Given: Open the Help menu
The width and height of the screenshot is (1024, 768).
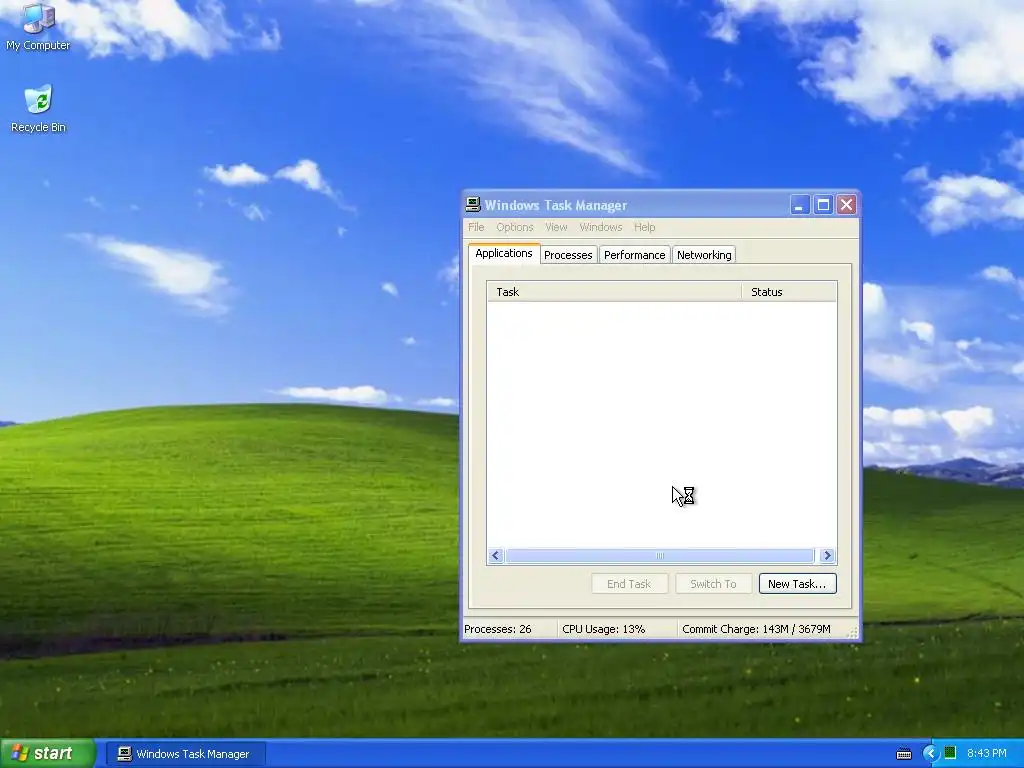Looking at the screenshot, I should 645,227.
